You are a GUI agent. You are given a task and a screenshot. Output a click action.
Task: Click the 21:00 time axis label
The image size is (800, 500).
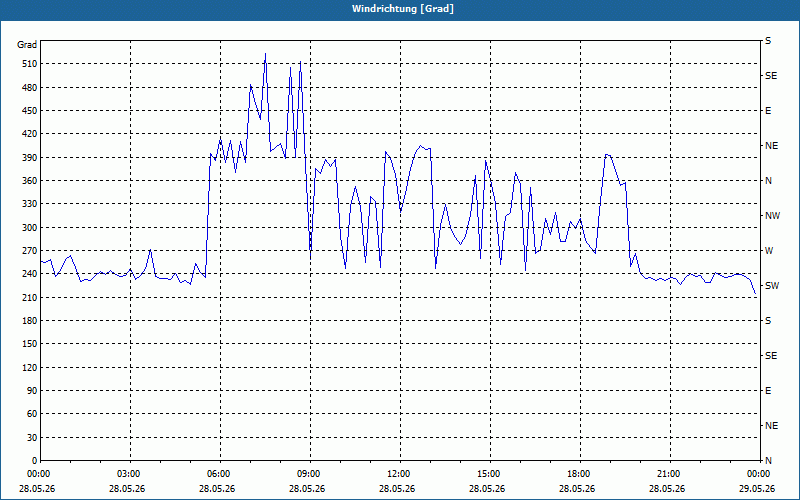coord(668,474)
